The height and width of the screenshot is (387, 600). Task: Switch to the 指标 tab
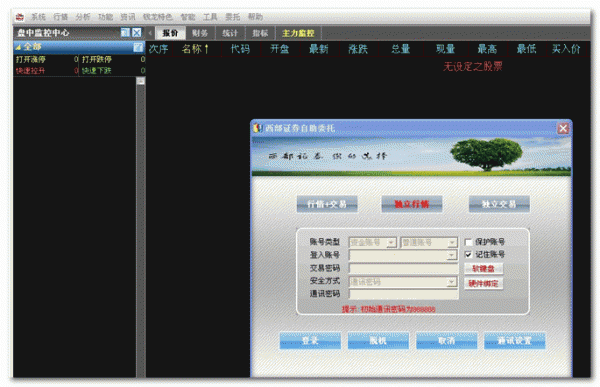coord(260,33)
